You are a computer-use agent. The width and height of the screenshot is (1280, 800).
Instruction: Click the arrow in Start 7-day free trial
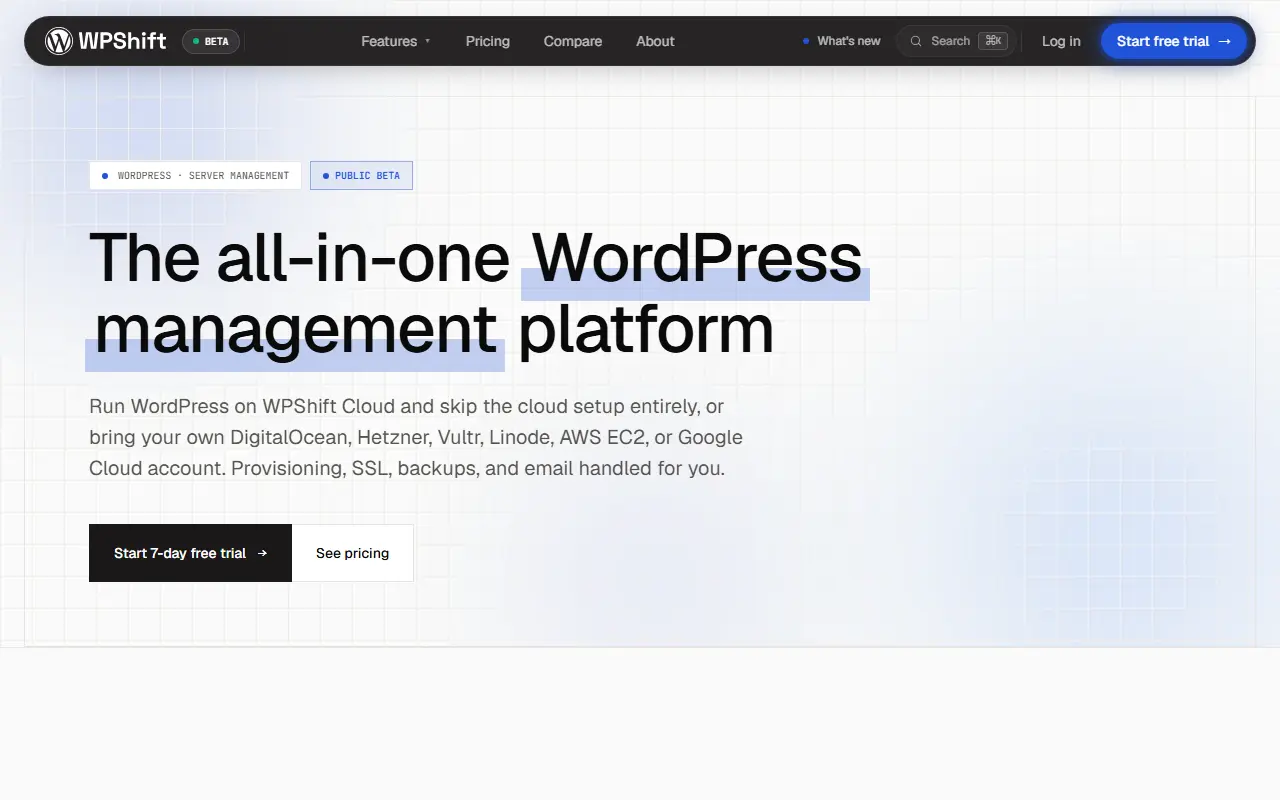[x=262, y=553]
